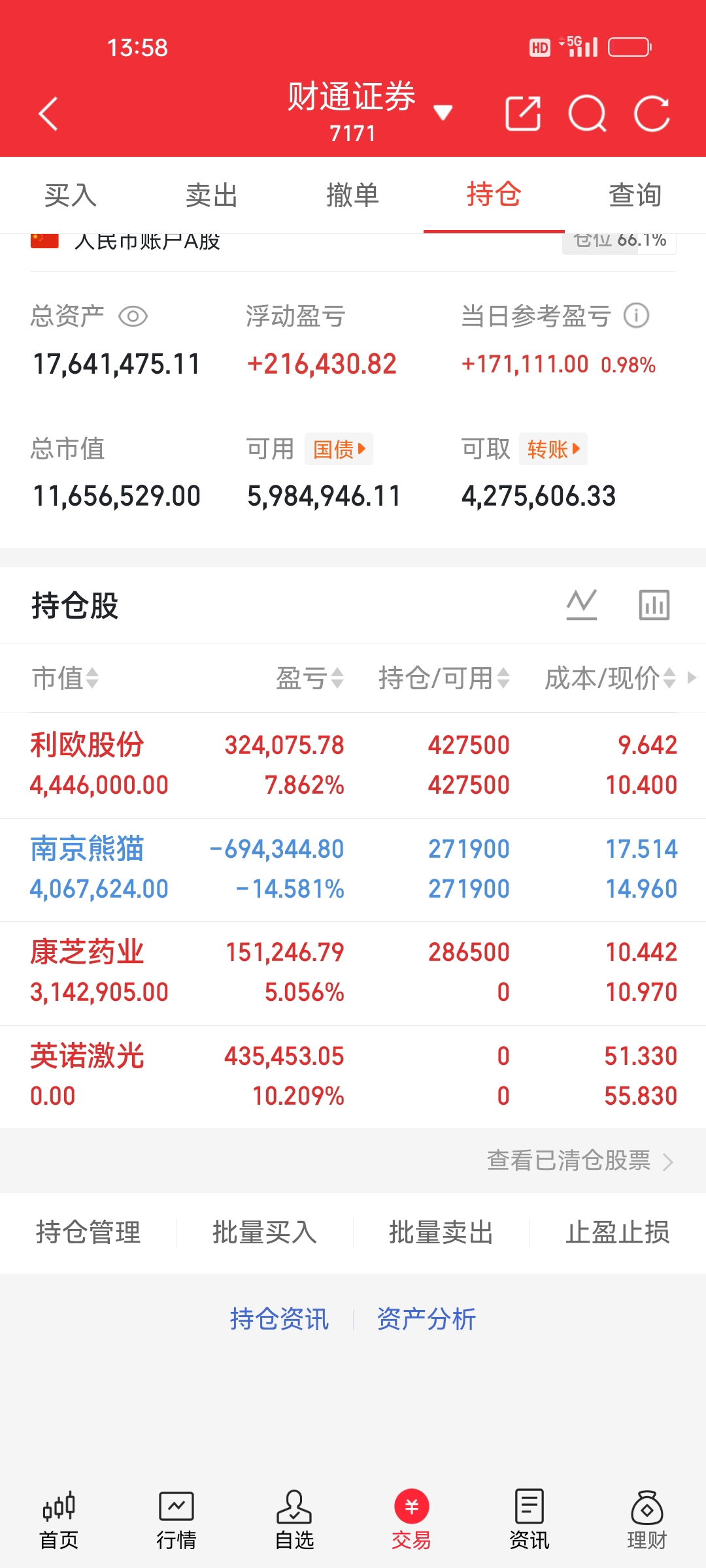Viewport: 706px width, 1568px height.
Task: Sort holdings by 市值 column
Action: 65,678
